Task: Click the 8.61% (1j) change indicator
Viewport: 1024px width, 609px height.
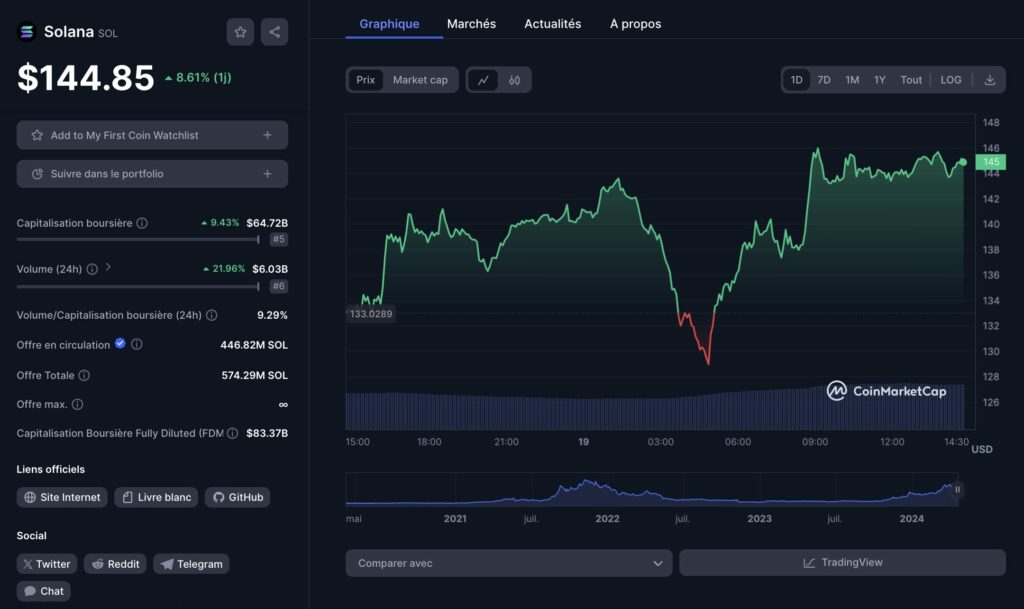Action: point(198,78)
